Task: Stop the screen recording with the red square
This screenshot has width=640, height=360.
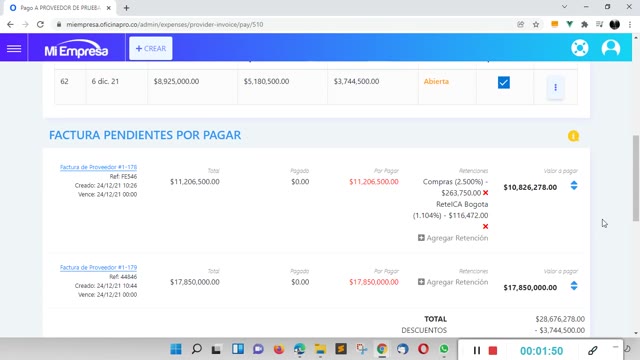Action: [x=493, y=351]
